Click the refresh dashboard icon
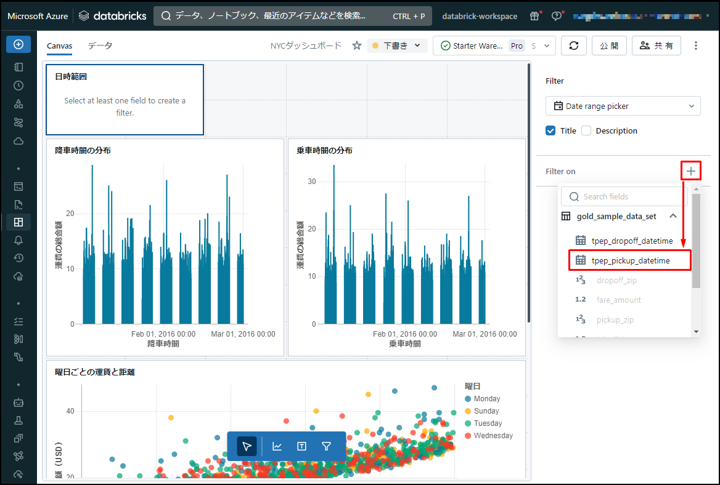Screen dimensions: 720x485 573,46
